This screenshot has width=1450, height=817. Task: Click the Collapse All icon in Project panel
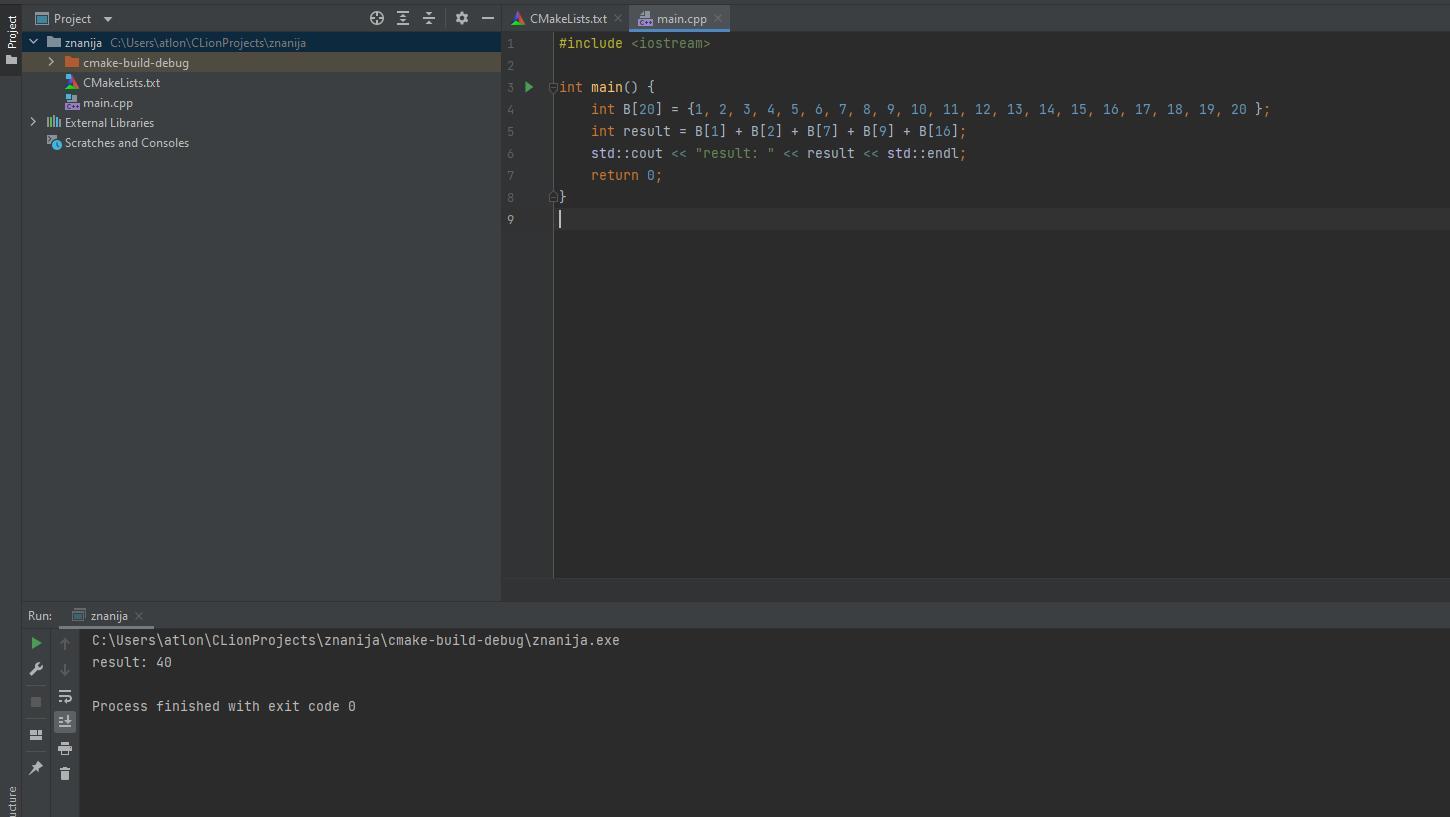point(429,18)
